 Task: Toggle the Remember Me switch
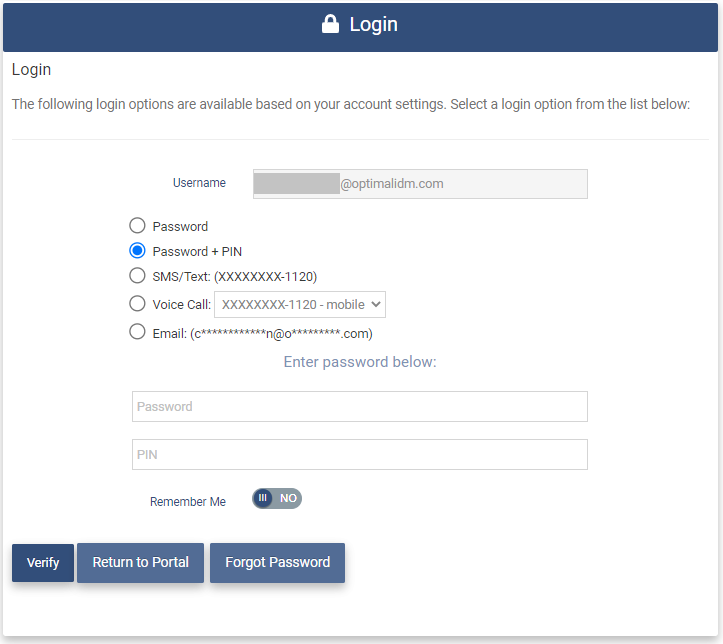[276, 498]
